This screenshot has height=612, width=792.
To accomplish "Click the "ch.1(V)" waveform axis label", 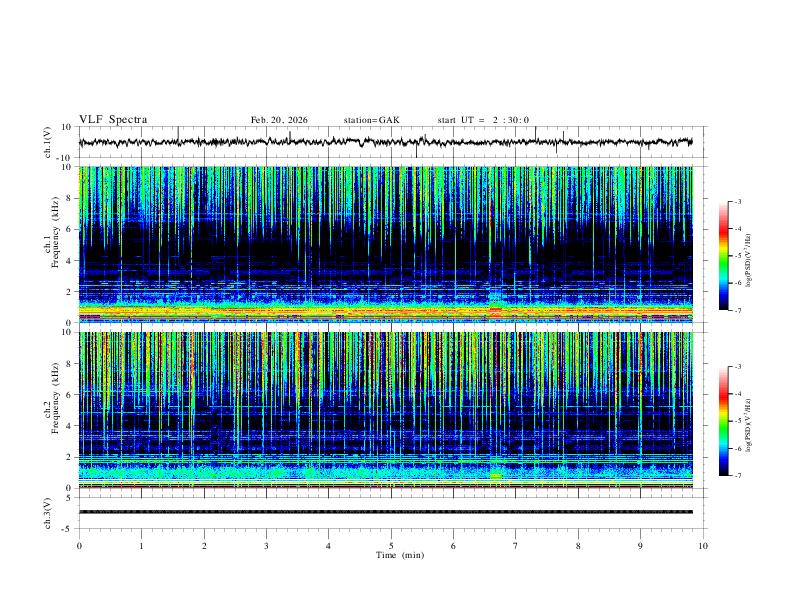I will (x=48, y=142).
